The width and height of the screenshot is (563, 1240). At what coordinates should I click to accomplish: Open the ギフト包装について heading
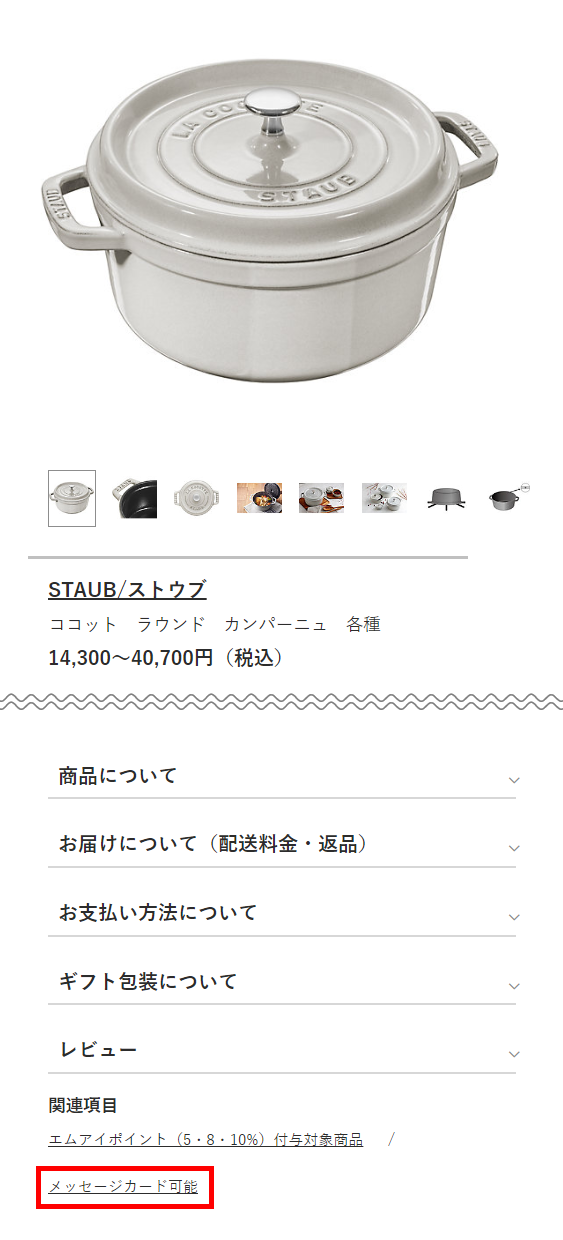(x=148, y=981)
